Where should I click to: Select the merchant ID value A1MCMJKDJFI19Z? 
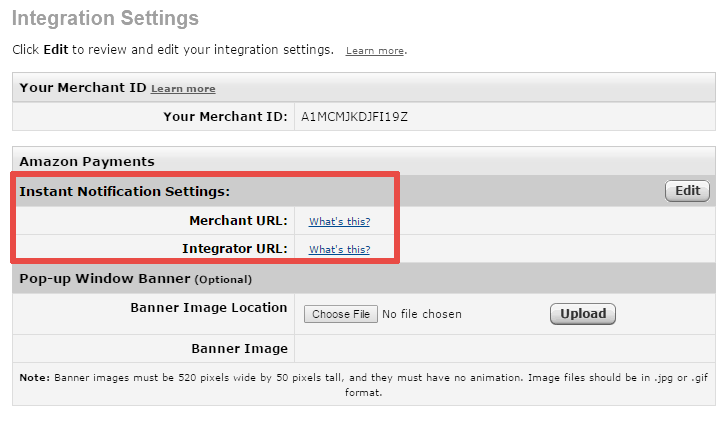354,117
